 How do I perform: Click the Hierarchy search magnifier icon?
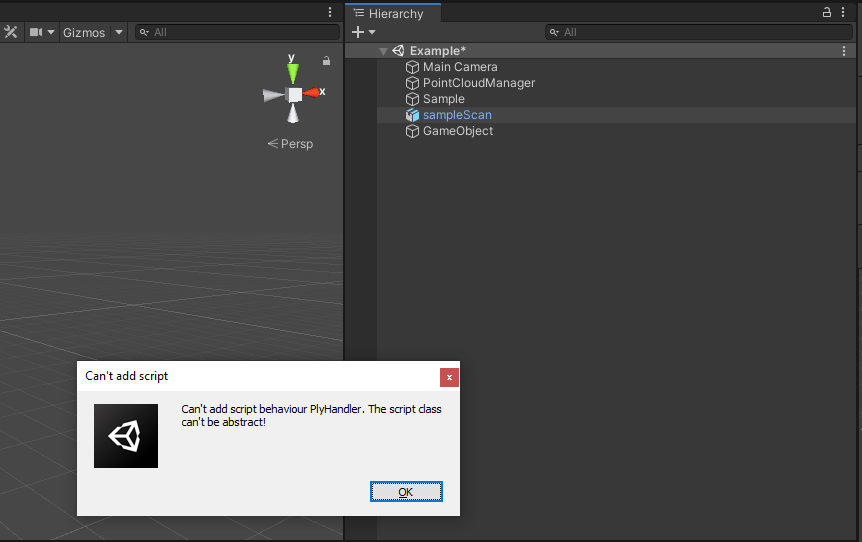(x=554, y=32)
